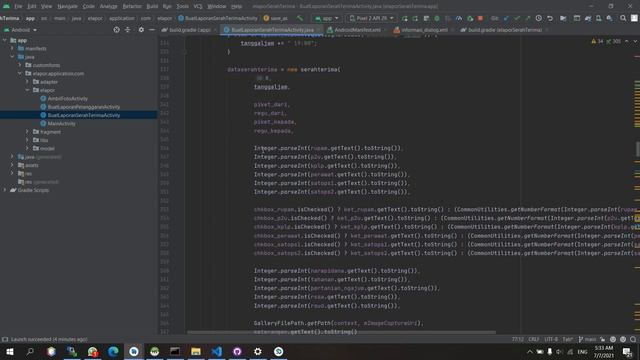Click the Show History clock icon

pyautogui.click(x=538, y=18)
